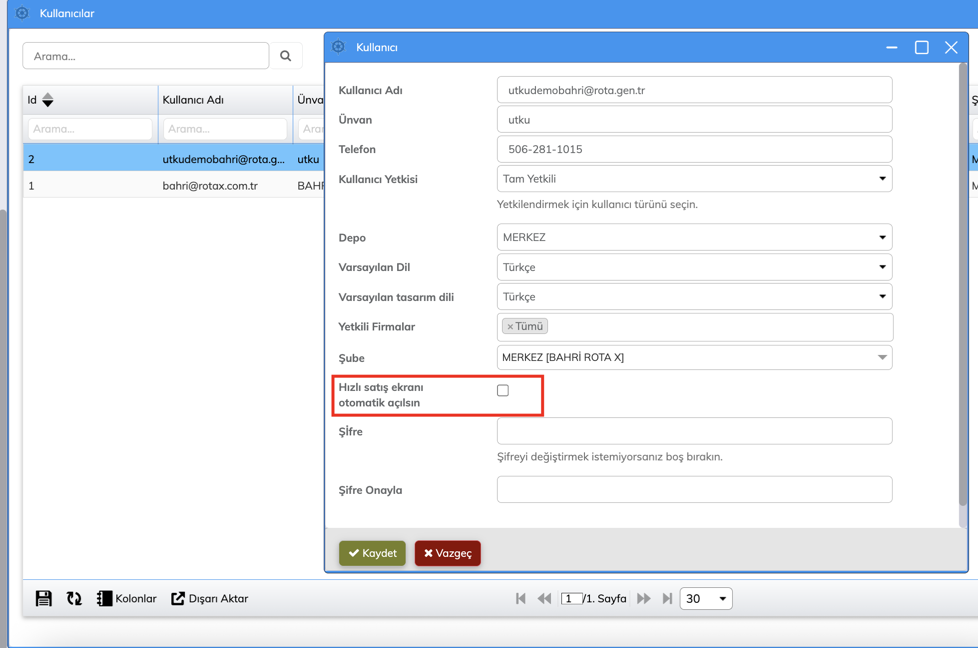
Task: Click the Kullanıcı Adı column header
Action: click(194, 100)
